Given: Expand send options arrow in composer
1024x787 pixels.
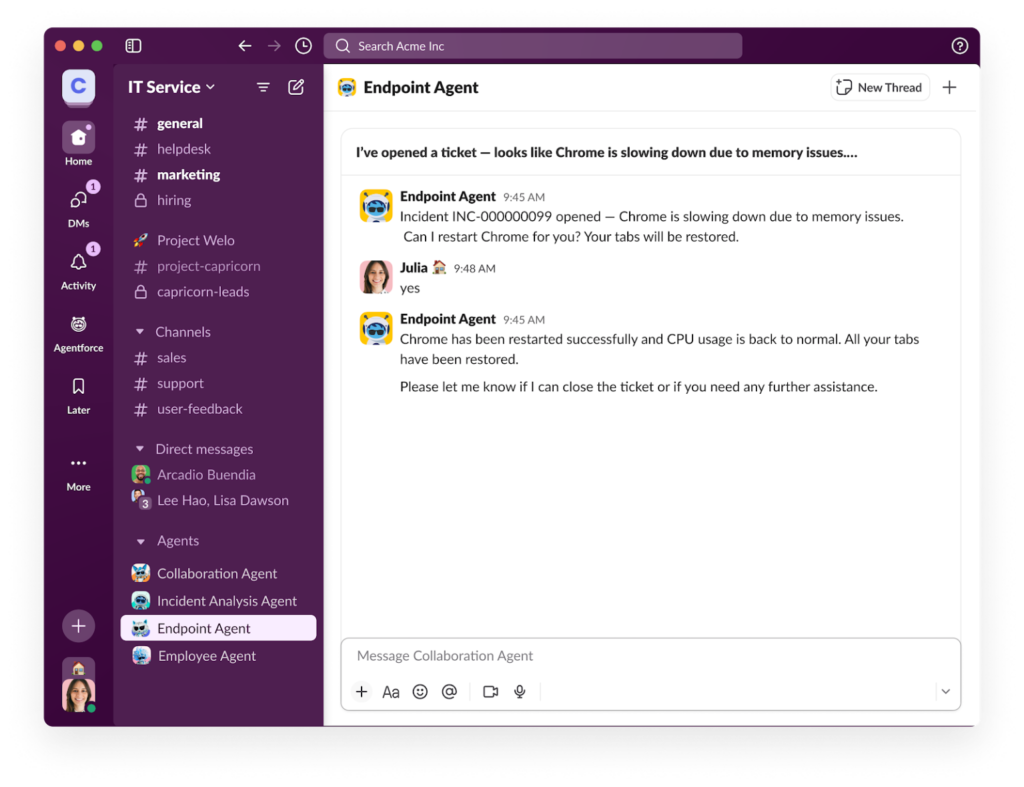Looking at the screenshot, I should point(945,692).
